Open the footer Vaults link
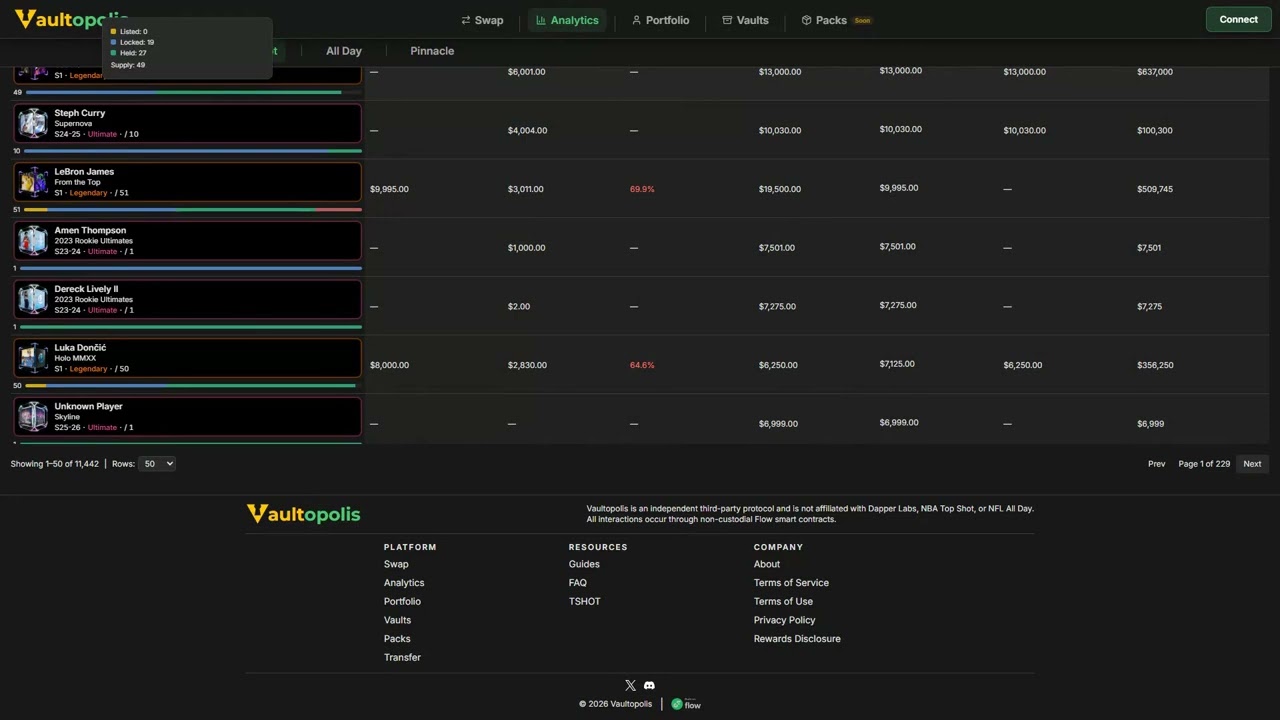1280x720 pixels. [x=397, y=620]
